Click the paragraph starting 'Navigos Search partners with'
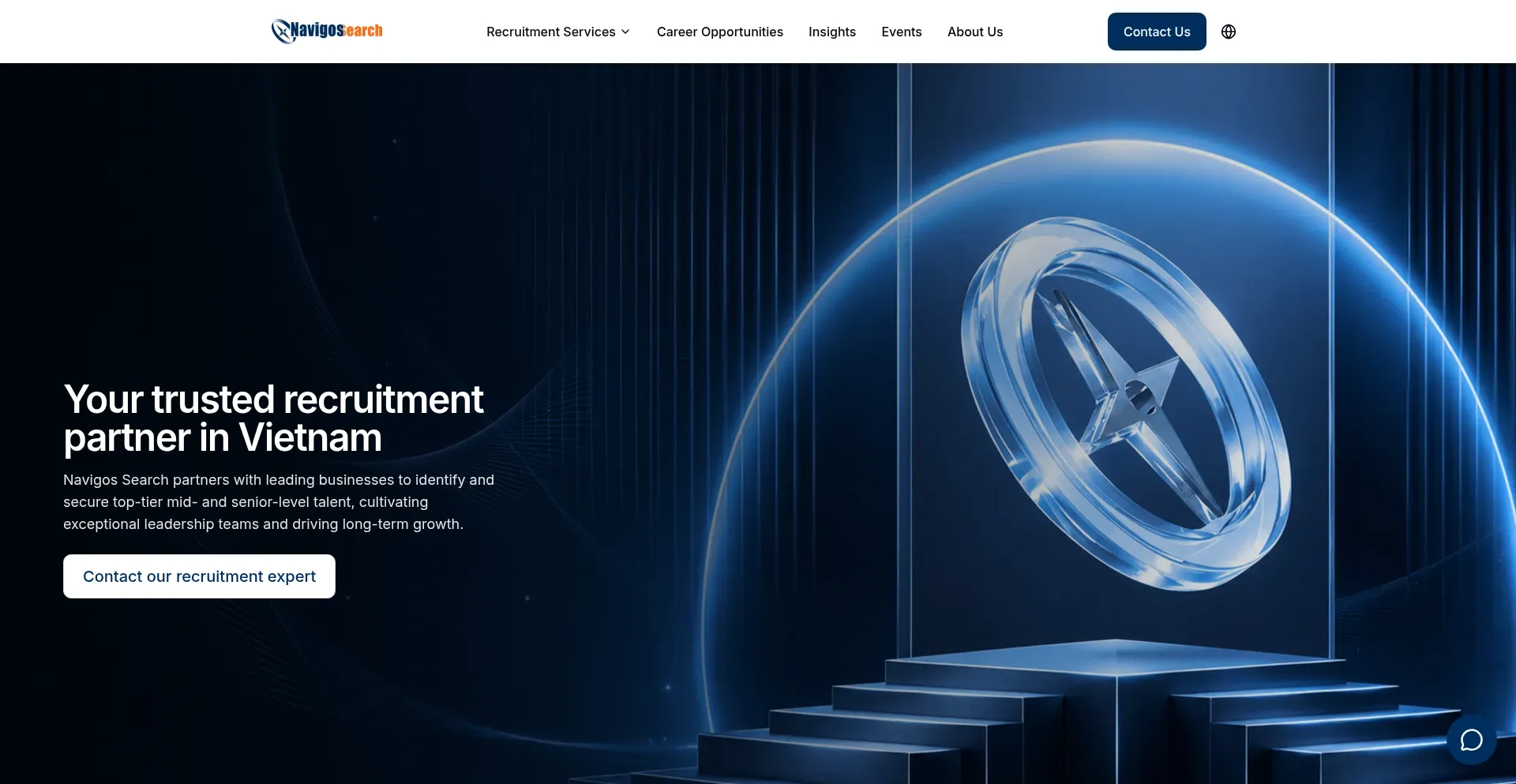1516x784 pixels. pos(279,502)
